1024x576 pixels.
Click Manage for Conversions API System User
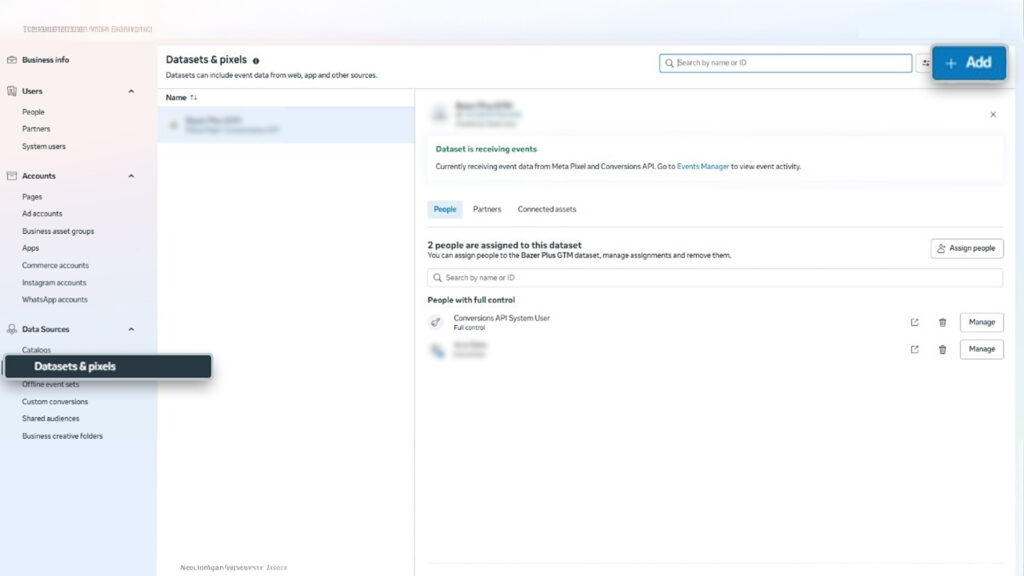click(x=981, y=322)
